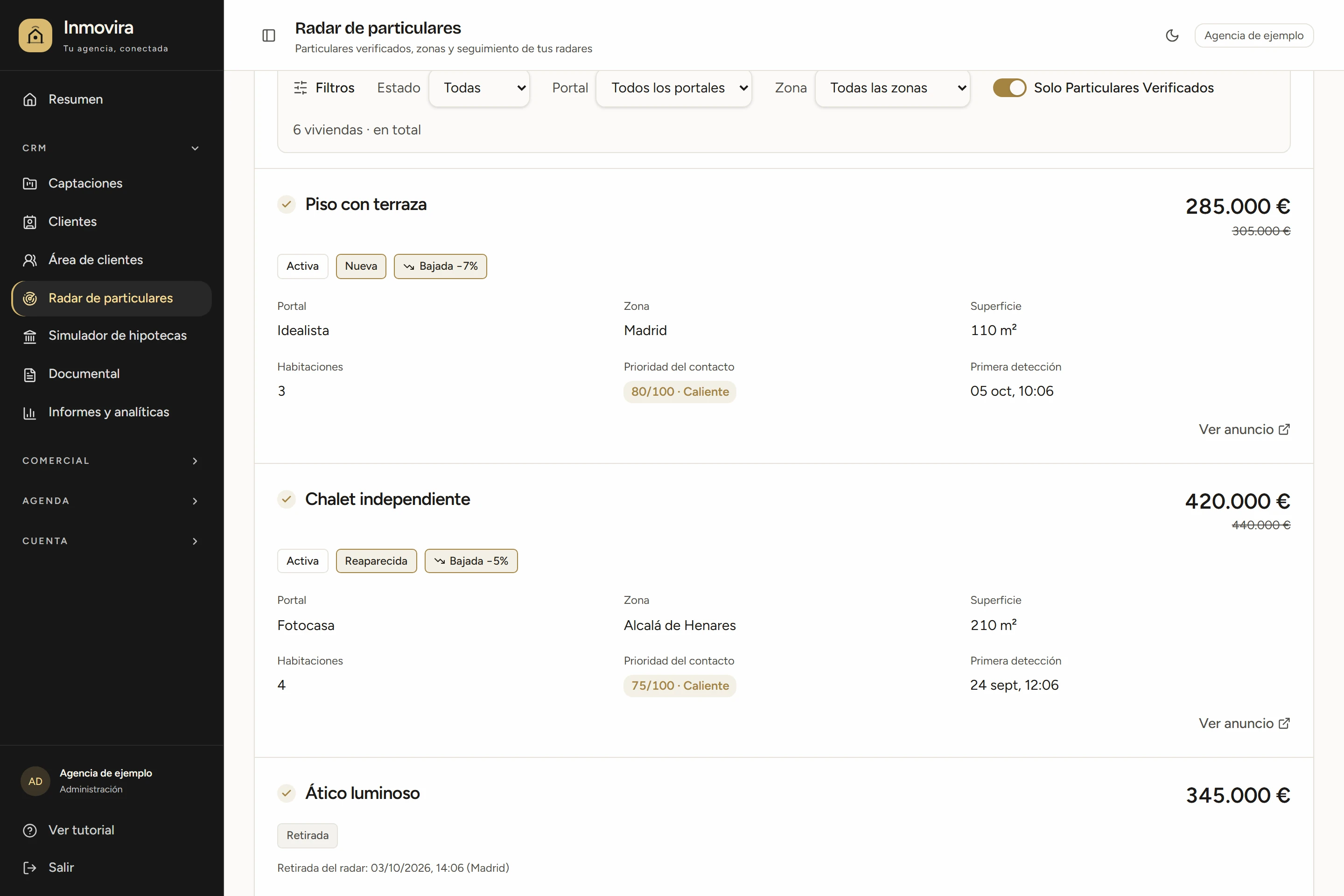Expand the CUENTA sidebar section

(112, 540)
